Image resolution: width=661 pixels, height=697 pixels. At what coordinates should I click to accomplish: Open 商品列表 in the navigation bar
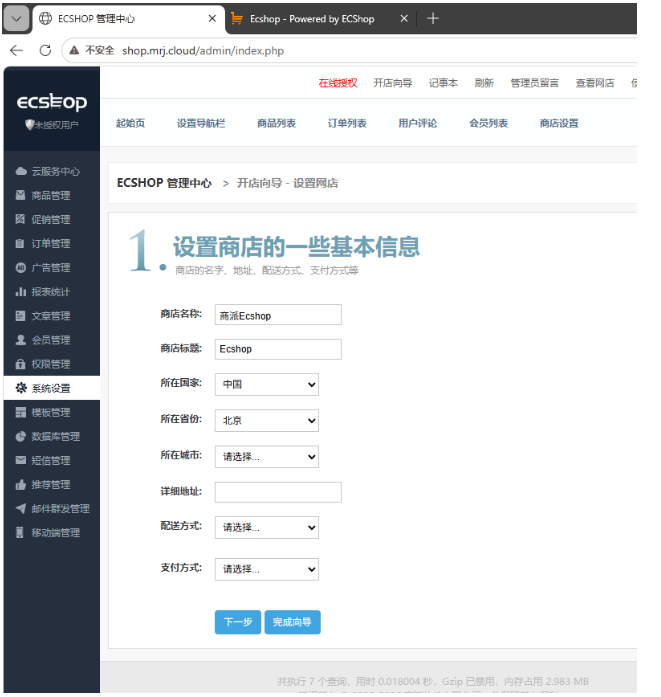(276, 123)
